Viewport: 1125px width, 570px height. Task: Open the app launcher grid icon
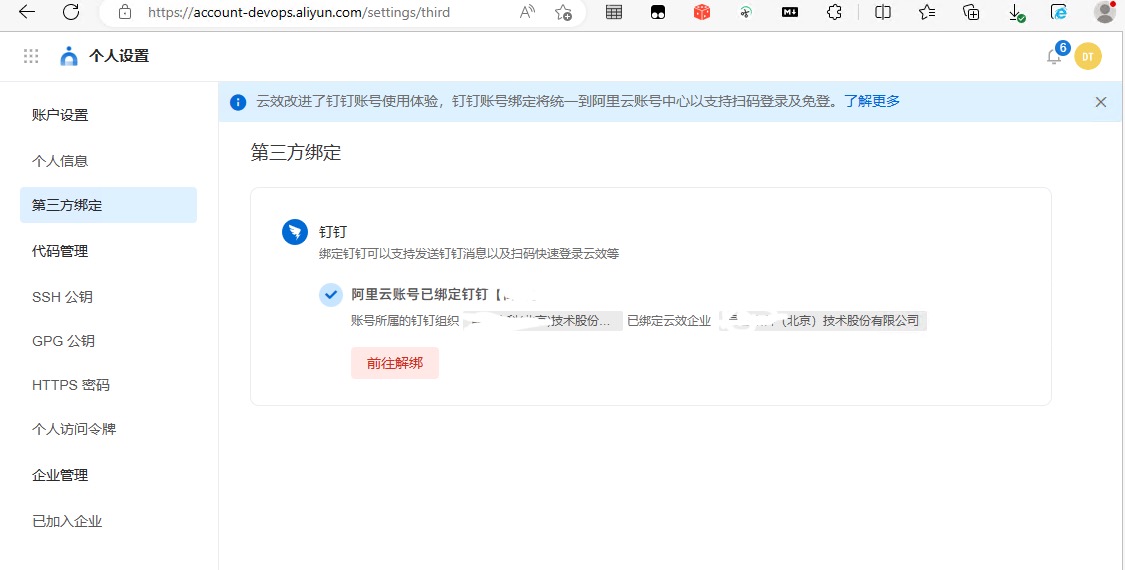pos(31,56)
